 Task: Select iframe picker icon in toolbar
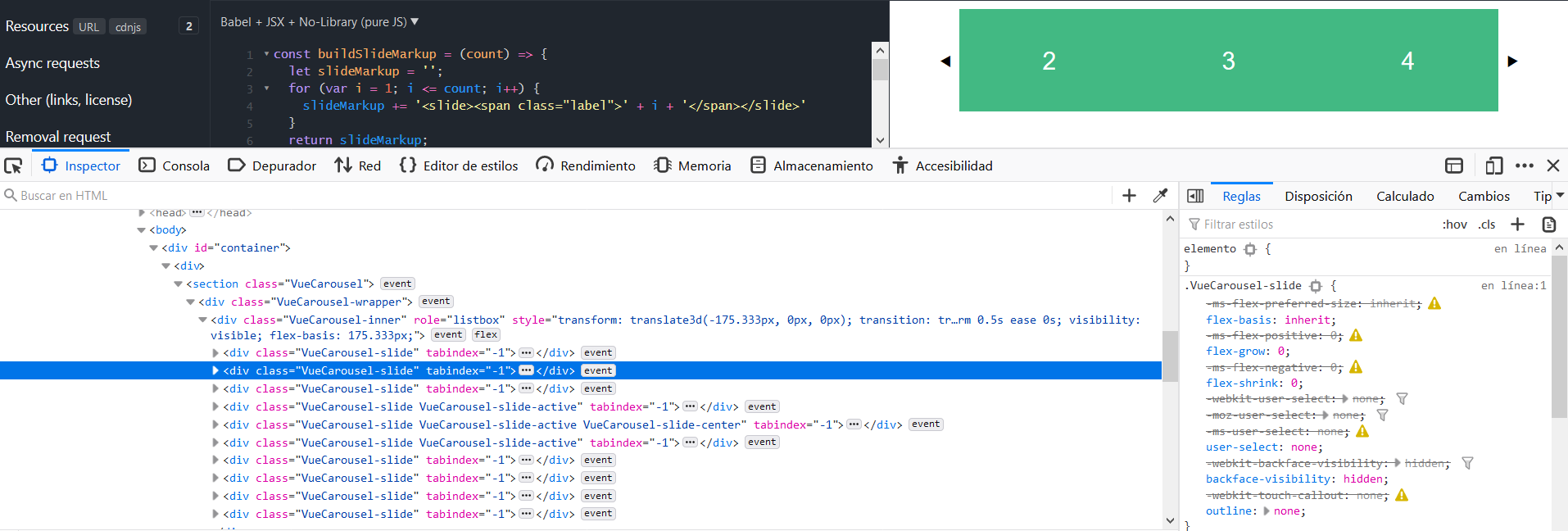(x=1454, y=166)
